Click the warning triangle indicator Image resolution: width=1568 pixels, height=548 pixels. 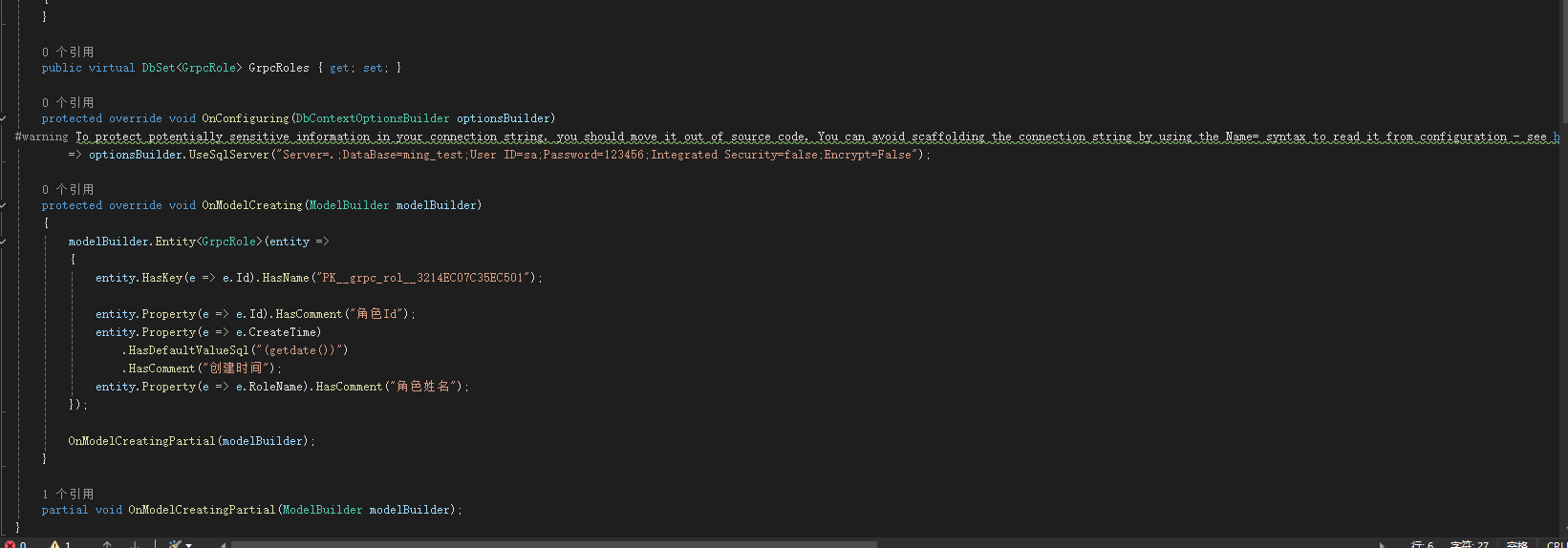[x=55, y=545]
